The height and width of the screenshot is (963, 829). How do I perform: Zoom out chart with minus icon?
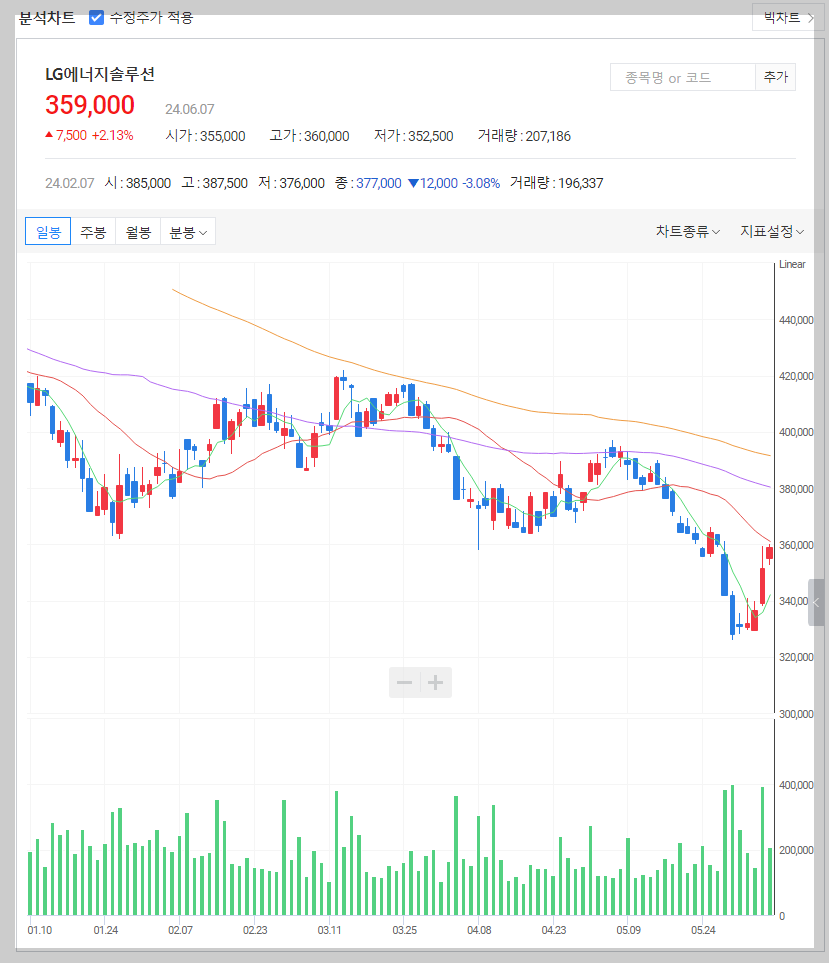(x=405, y=682)
